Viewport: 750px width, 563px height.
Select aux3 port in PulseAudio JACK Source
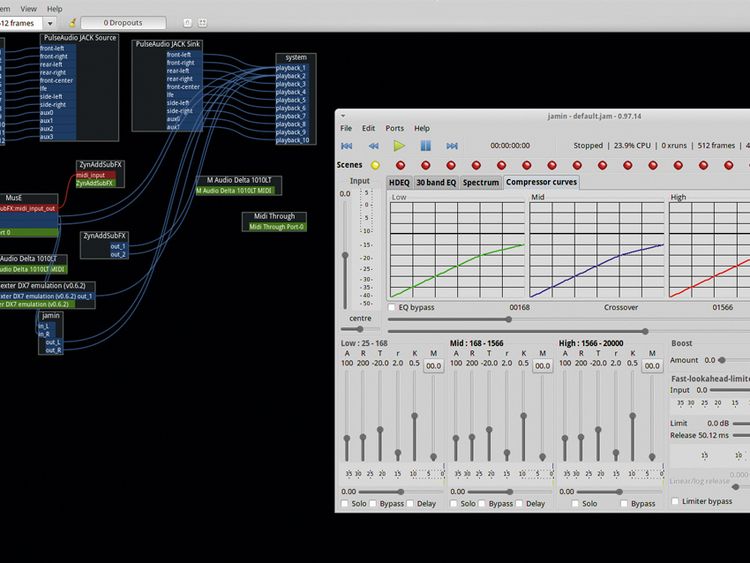pos(58,137)
